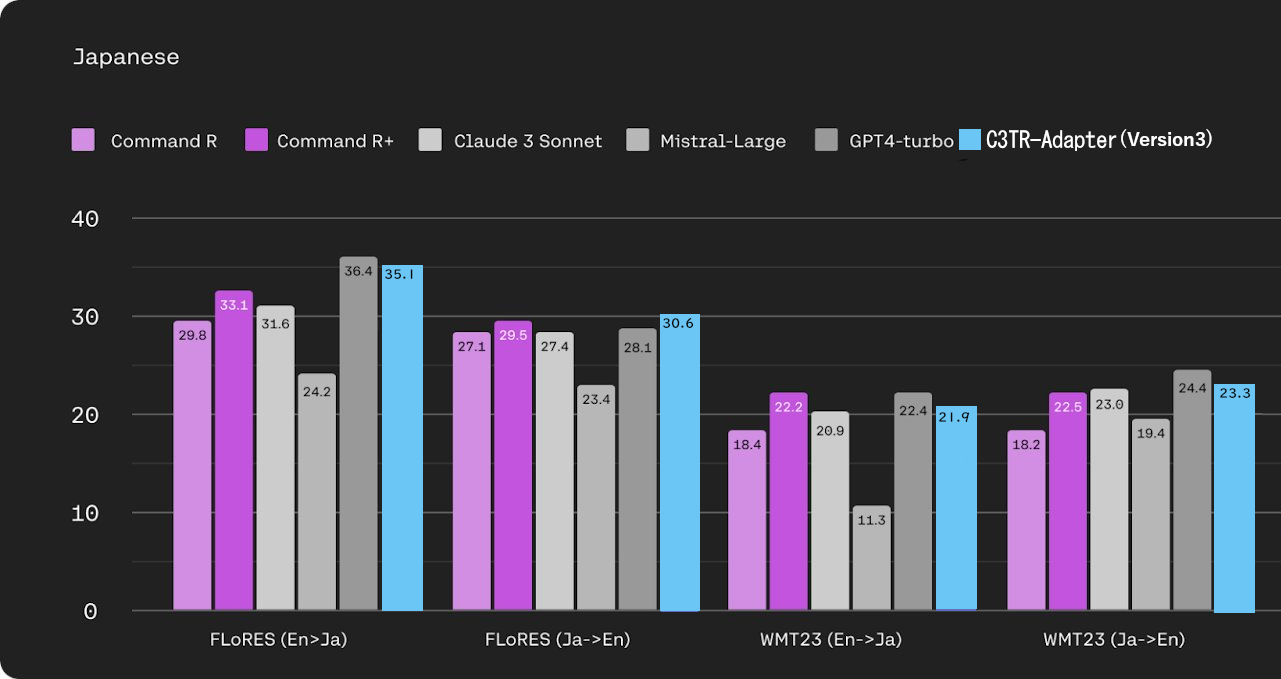Image resolution: width=1281 pixels, height=679 pixels.
Task: Select the Mistral-Large bar labeled 11.3
Action: (x=871, y=560)
